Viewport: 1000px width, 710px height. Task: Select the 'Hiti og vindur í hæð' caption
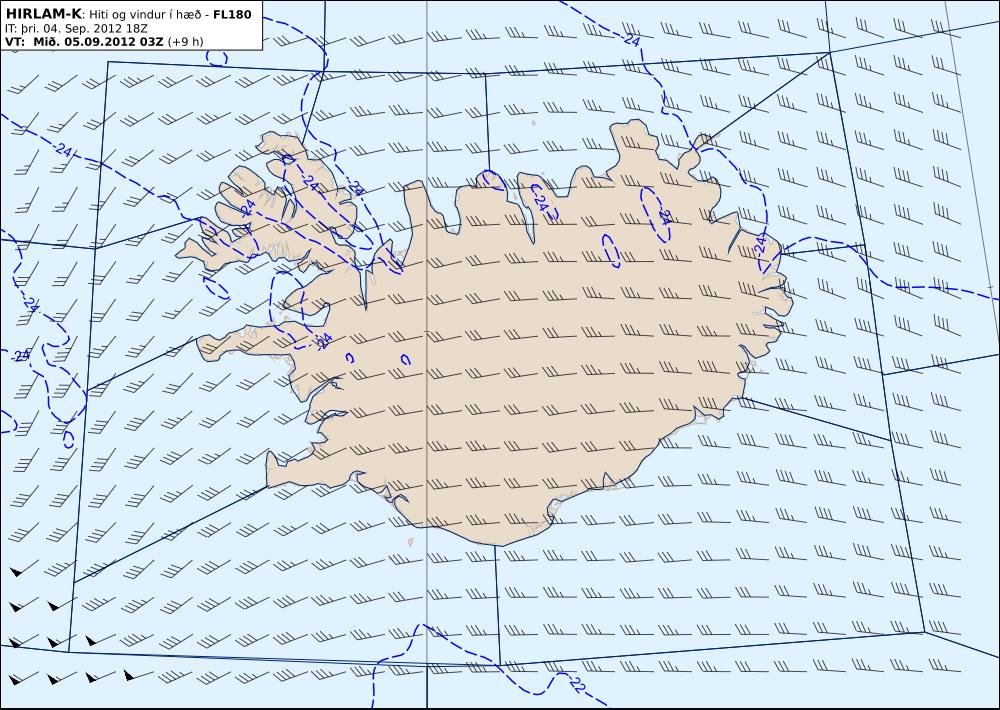click(147, 15)
